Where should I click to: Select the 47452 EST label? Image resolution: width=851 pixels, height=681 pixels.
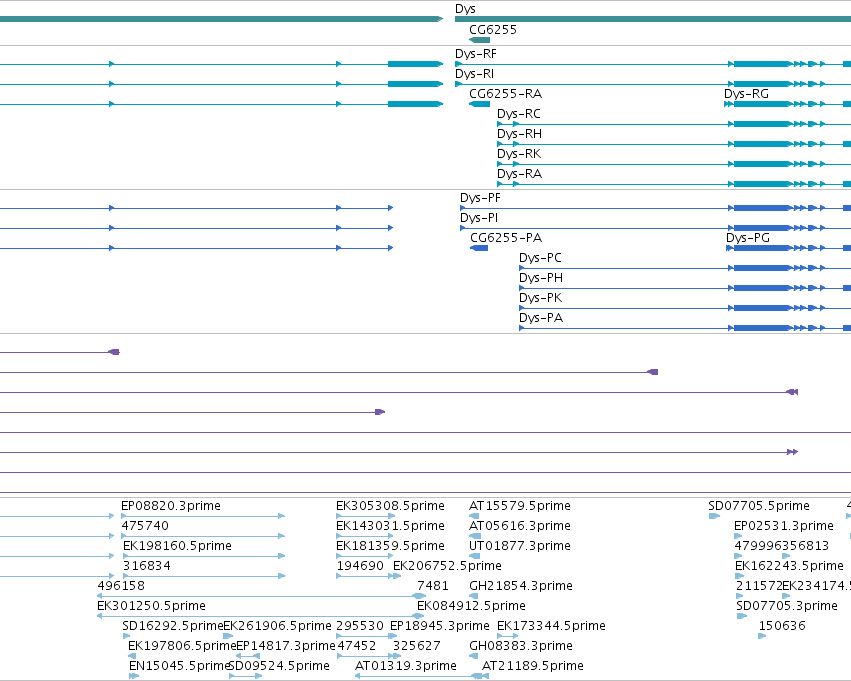tap(357, 647)
